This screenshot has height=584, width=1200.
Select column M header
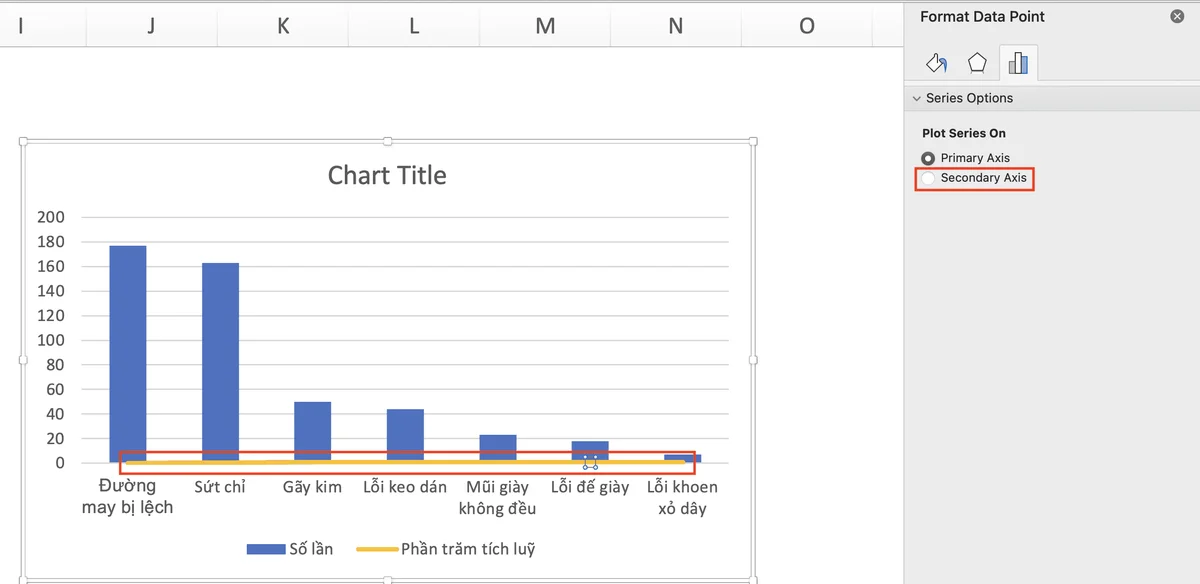[x=545, y=26]
